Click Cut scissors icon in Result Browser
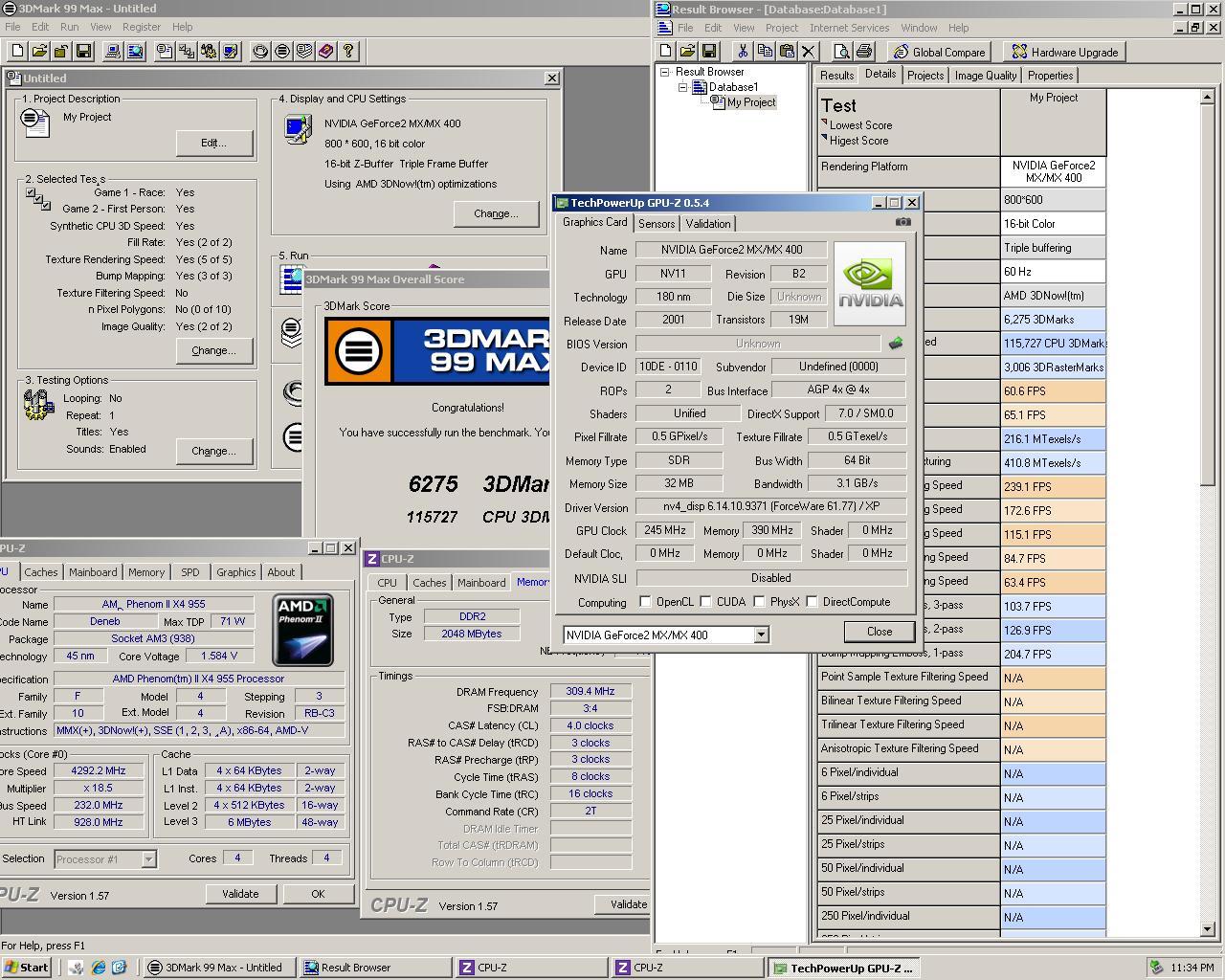This screenshot has height=980, width=1225. (742, 52)
